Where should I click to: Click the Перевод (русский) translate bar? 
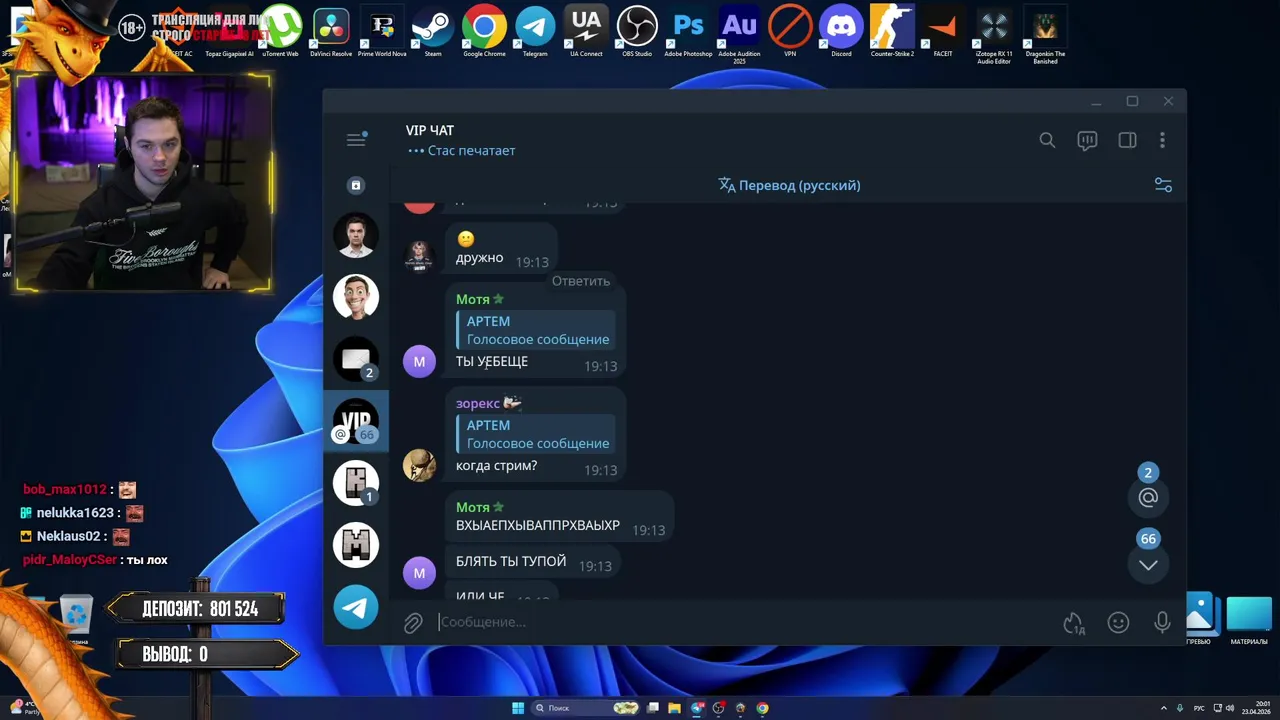coord(789,185)
